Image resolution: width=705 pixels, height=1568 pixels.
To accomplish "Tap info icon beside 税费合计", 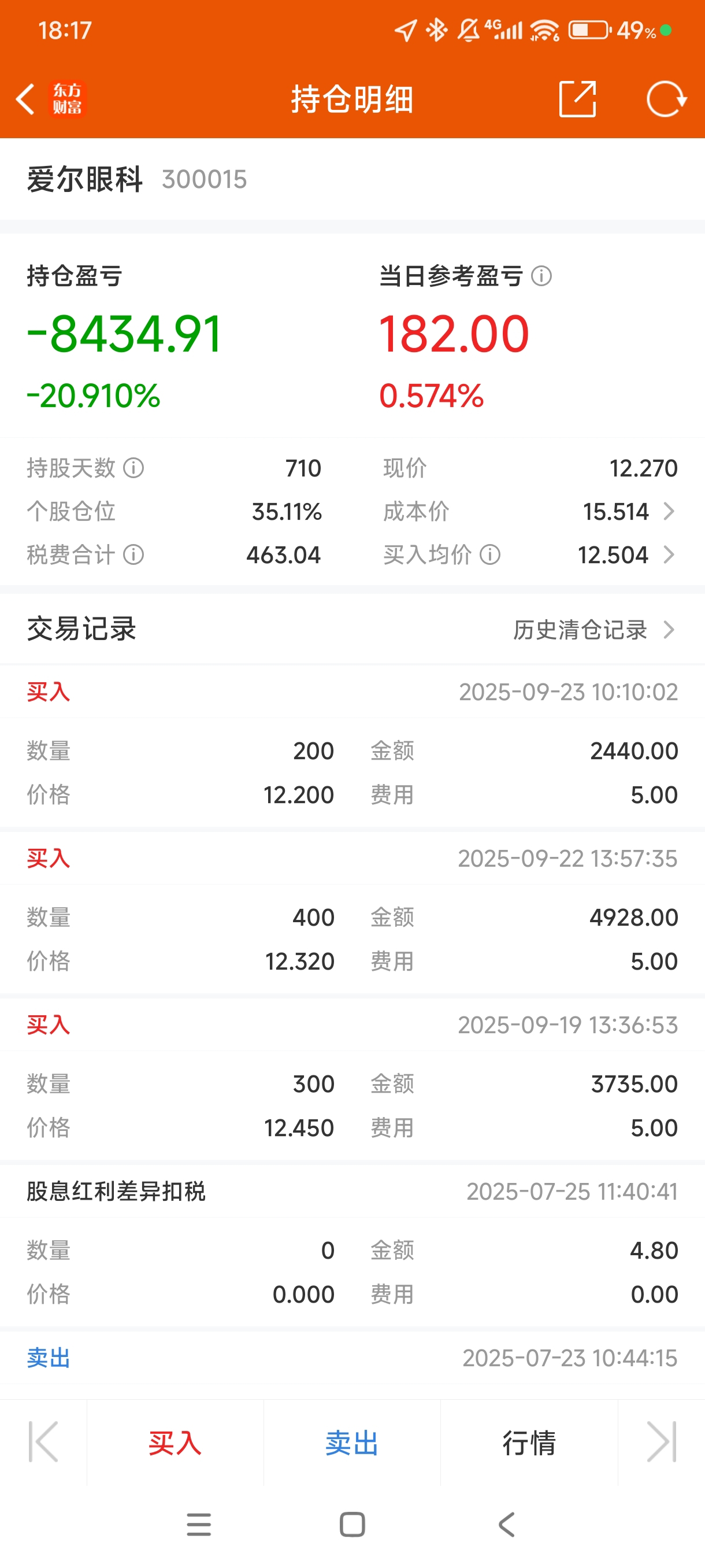I will pos(134,554).
